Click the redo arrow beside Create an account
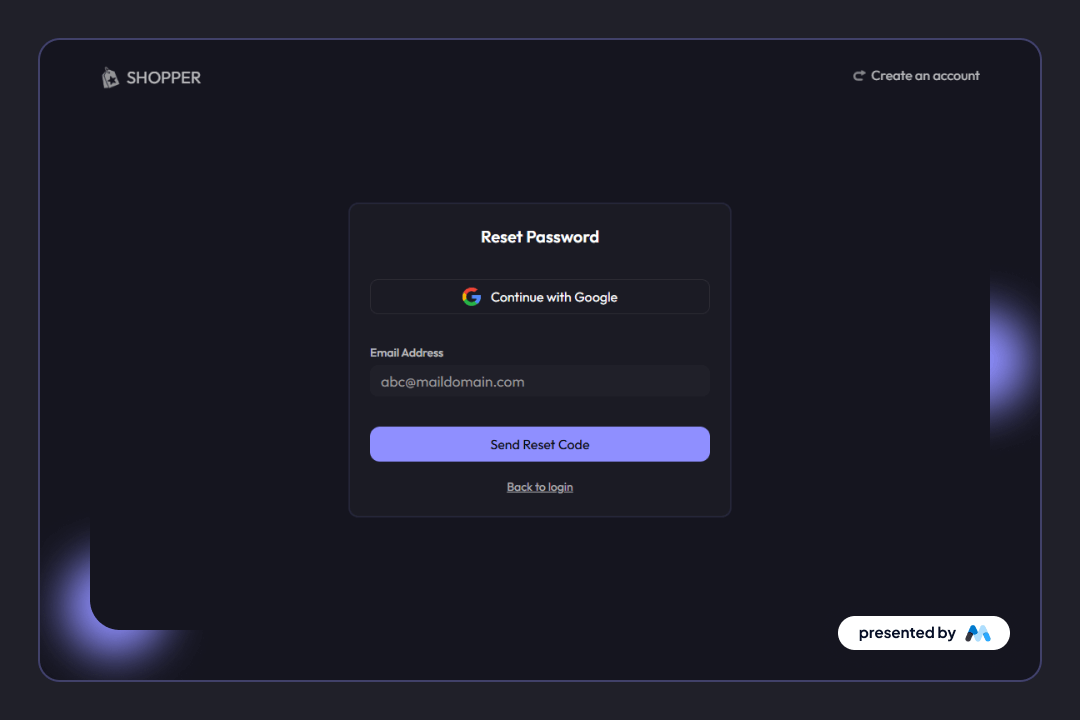This screenshot has width=1080, height=720. point(858,75)
